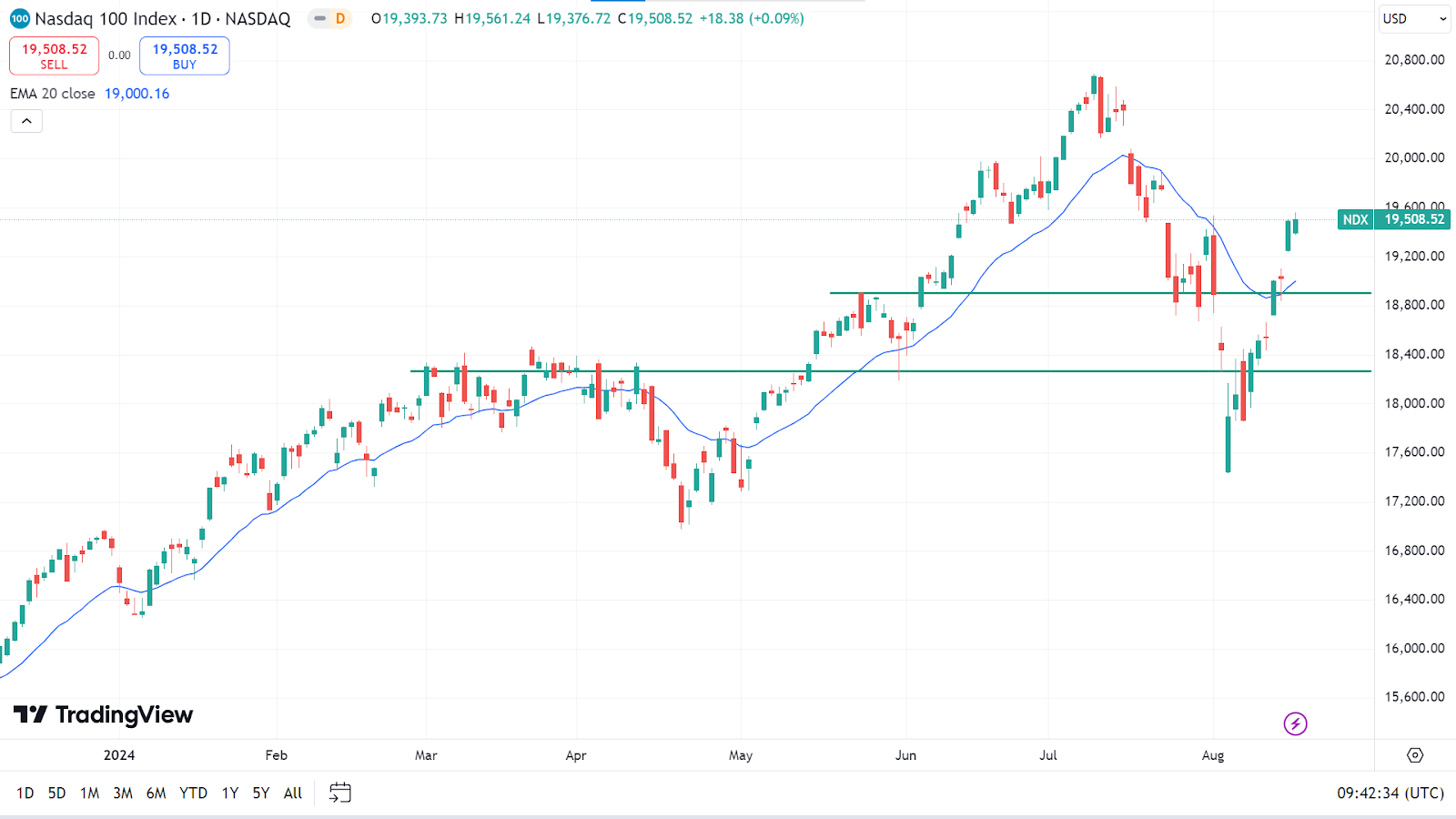The width and height of the screenshot is (1456, 819).
Task: Select the 5D time range
Action: click(x=56, y=794)
